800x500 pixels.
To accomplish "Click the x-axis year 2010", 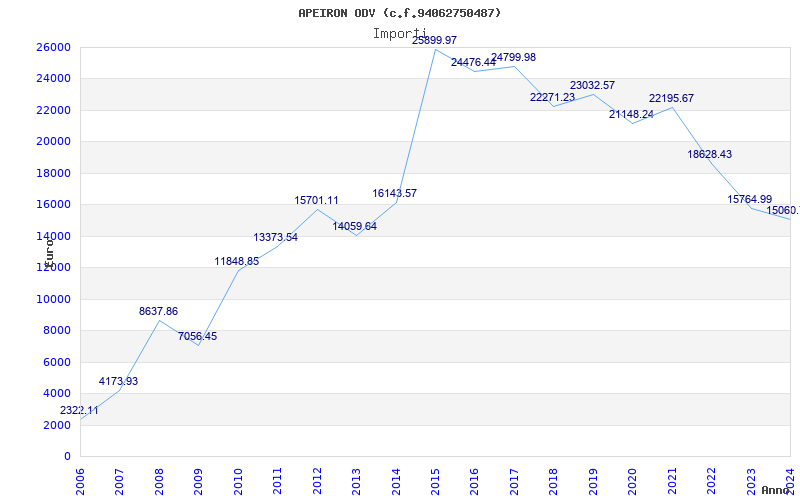I will pyautogui.click(x=238, y=480).
